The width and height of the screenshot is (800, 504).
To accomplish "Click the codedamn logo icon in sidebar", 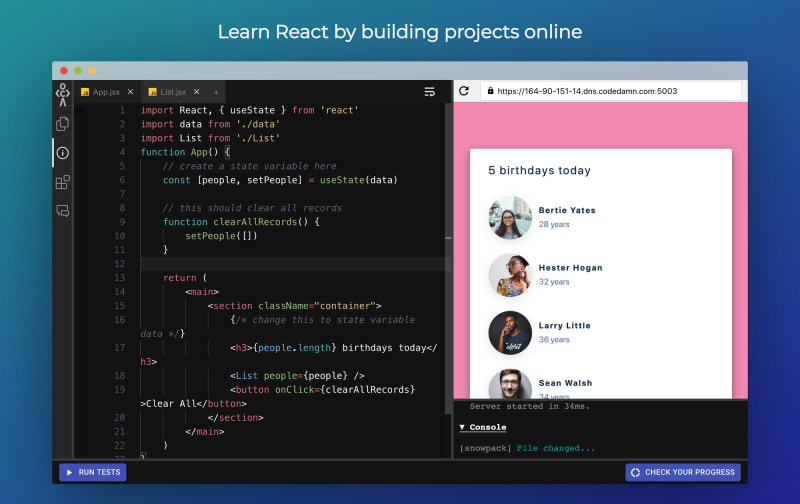I will (x=63, y=95).
